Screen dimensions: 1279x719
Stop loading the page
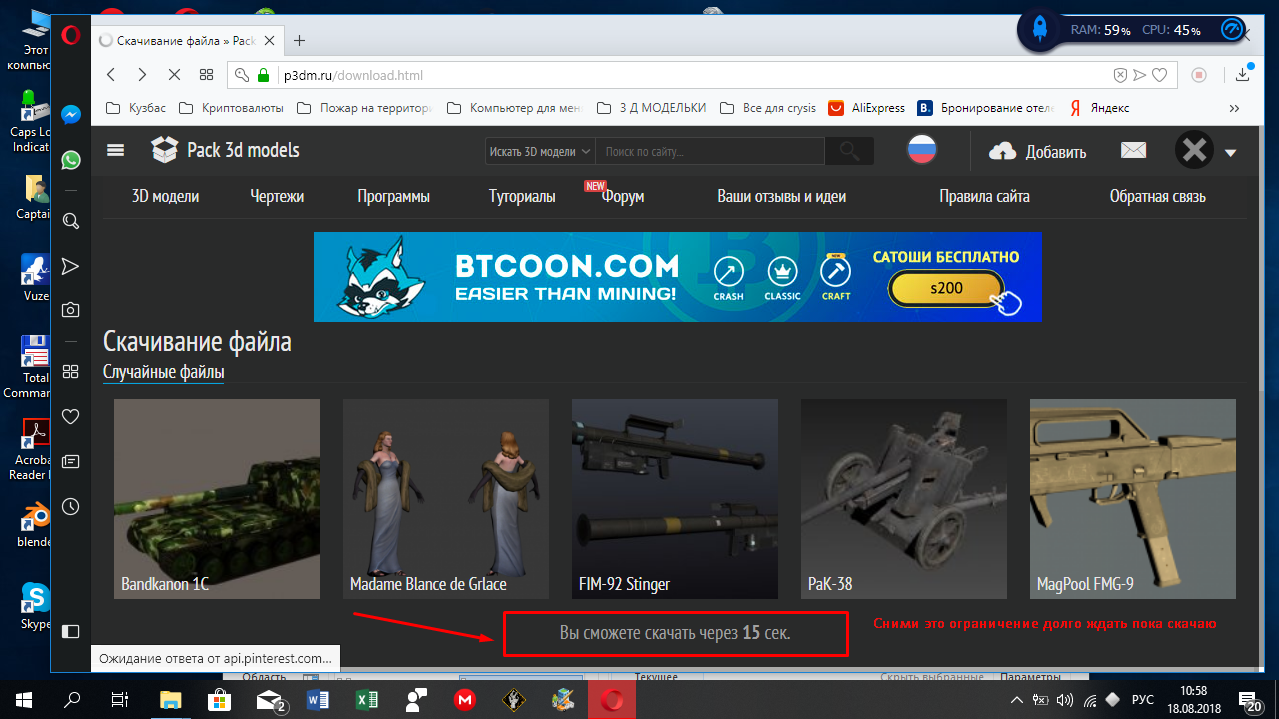[x=174, y=75]
